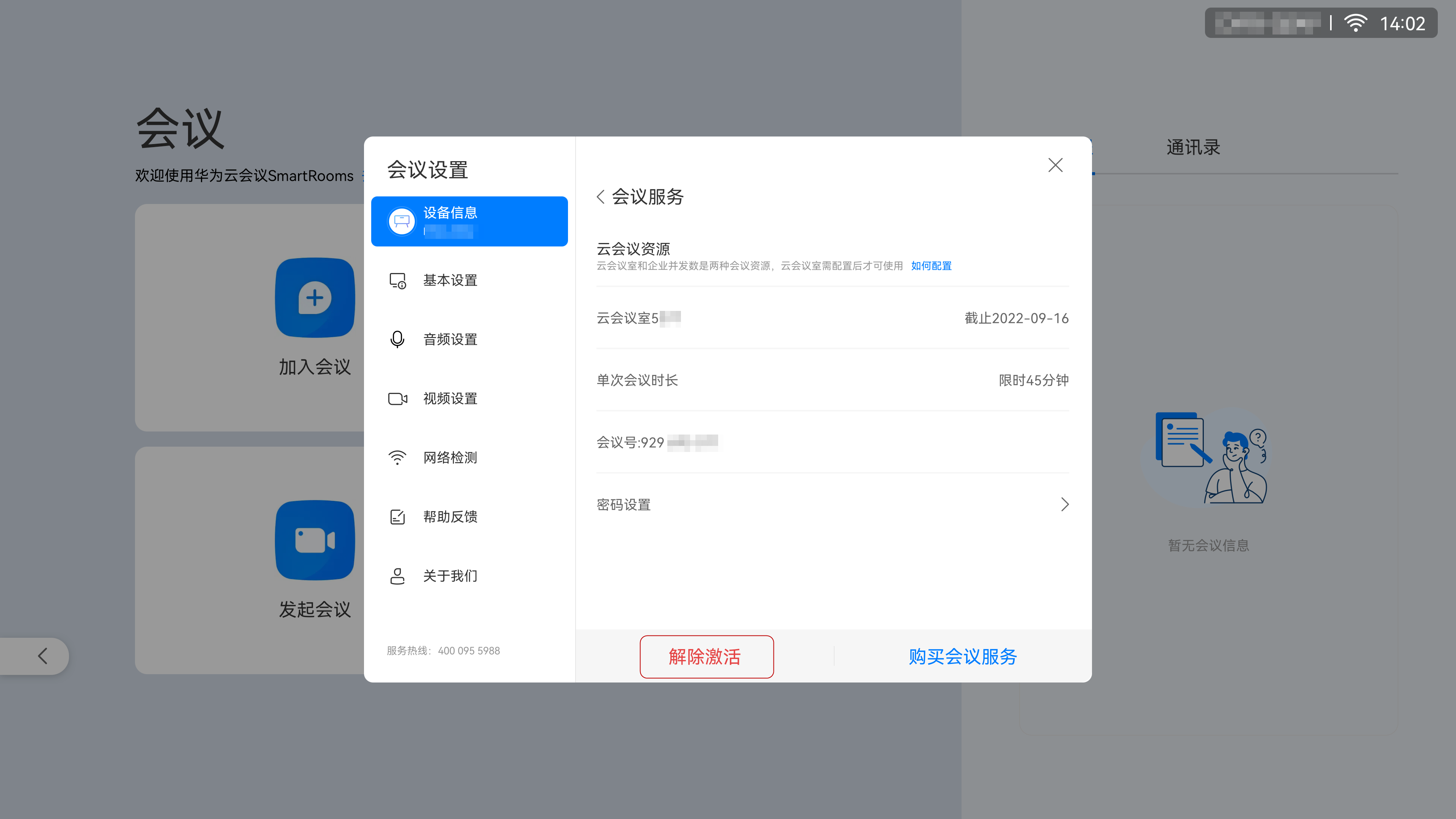This screenshot has width=1456, height=819.
Task: Click the feedback edit icon
Action: click(x=397, y=516)
